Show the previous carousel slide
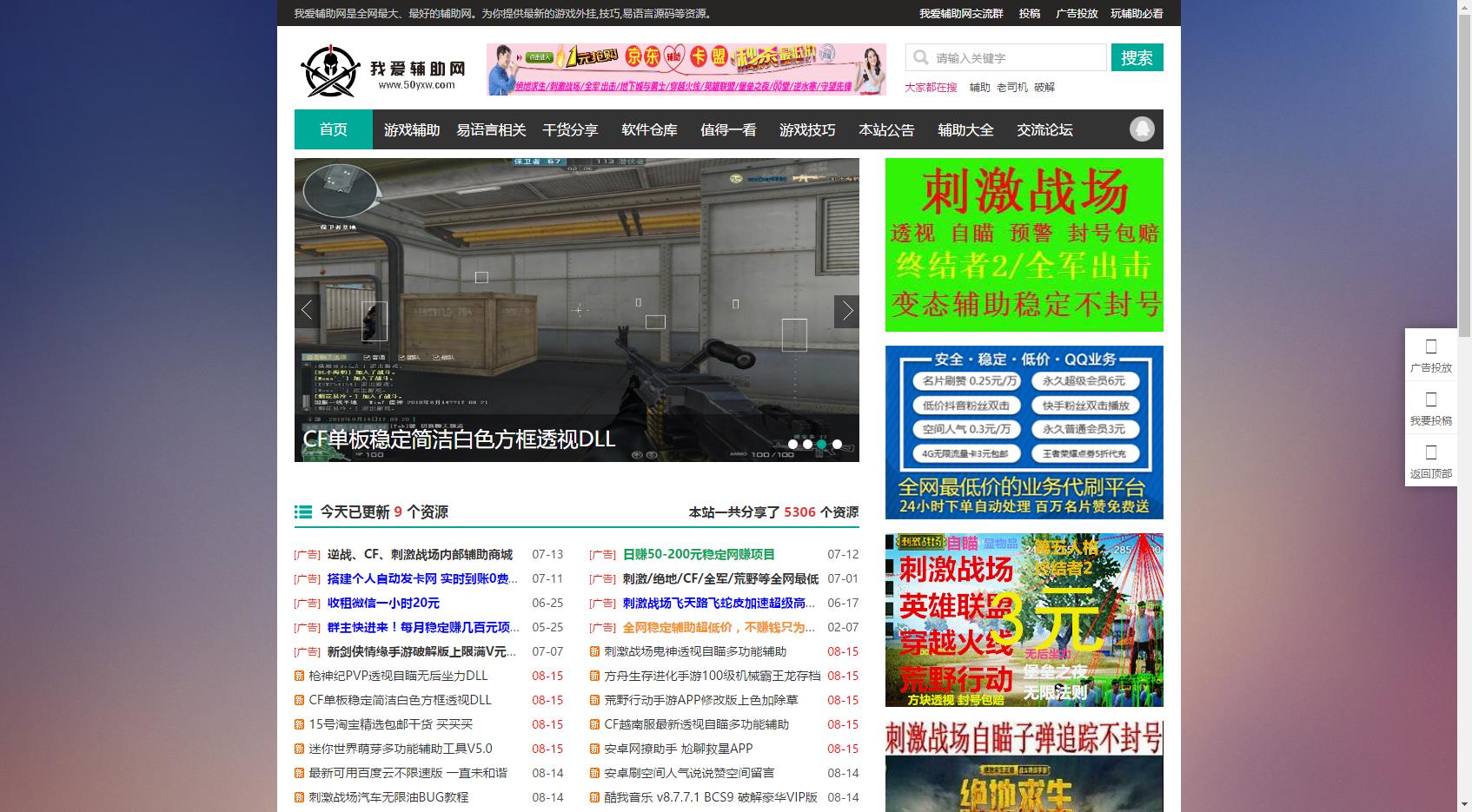The width and height of the screenshot is (1472, 812). pyautogui.click(x=307, y=311)
